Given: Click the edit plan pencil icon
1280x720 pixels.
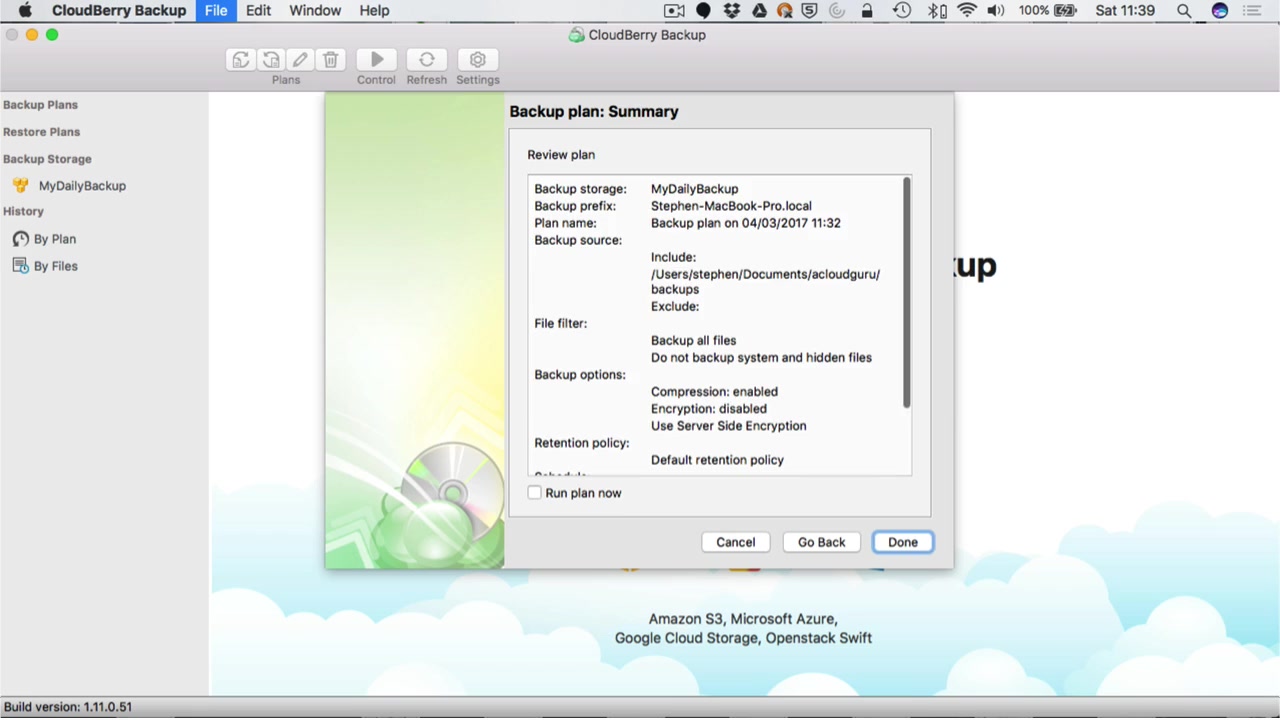Looking at the screenshot, I should click(x=300, y=60).
